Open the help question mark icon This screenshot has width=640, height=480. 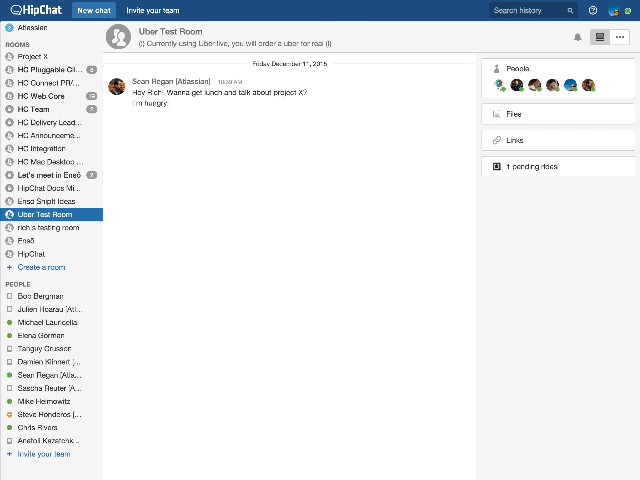(x=593, y=10)
